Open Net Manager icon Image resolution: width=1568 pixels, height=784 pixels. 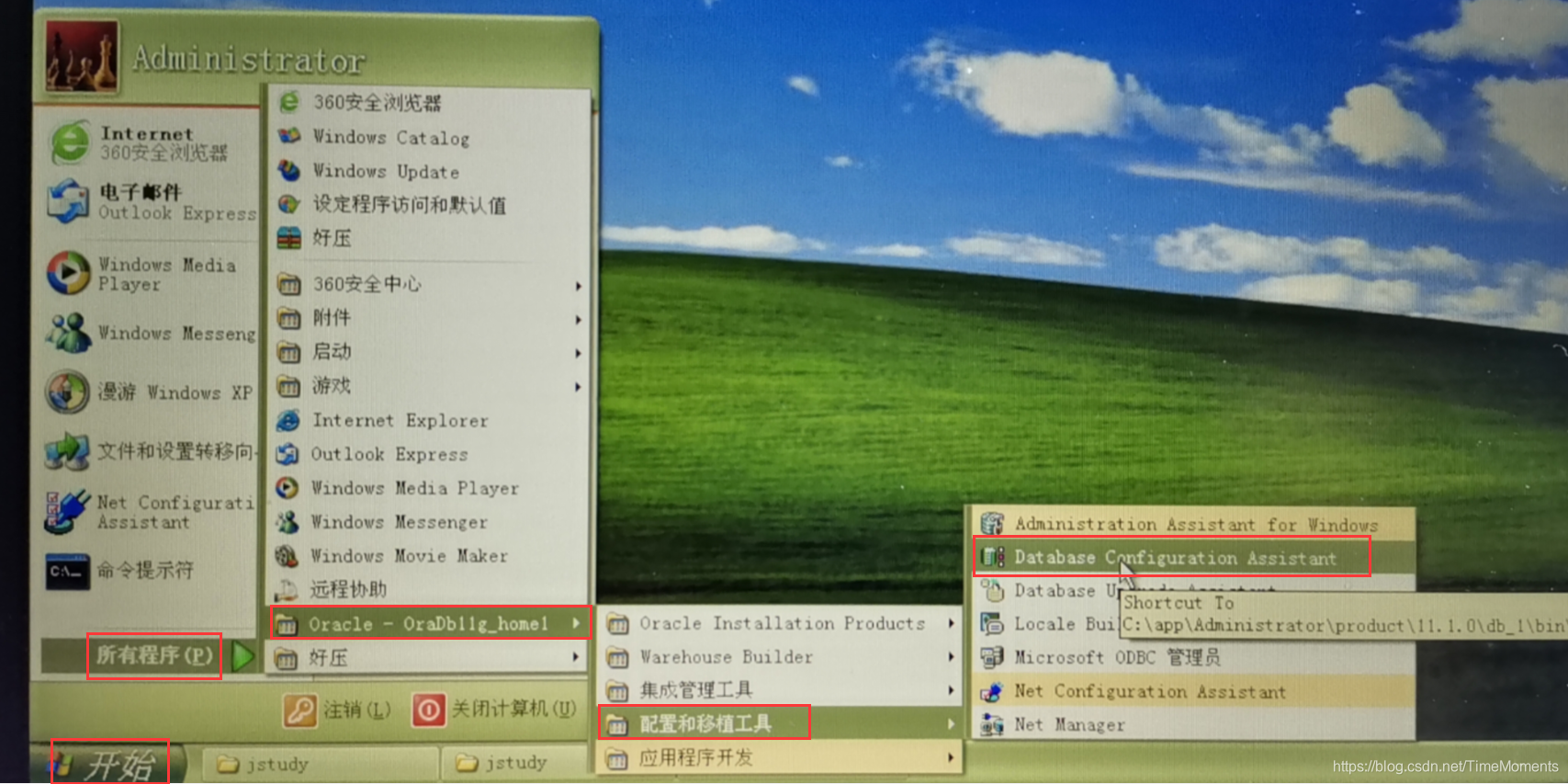[992, 725]
